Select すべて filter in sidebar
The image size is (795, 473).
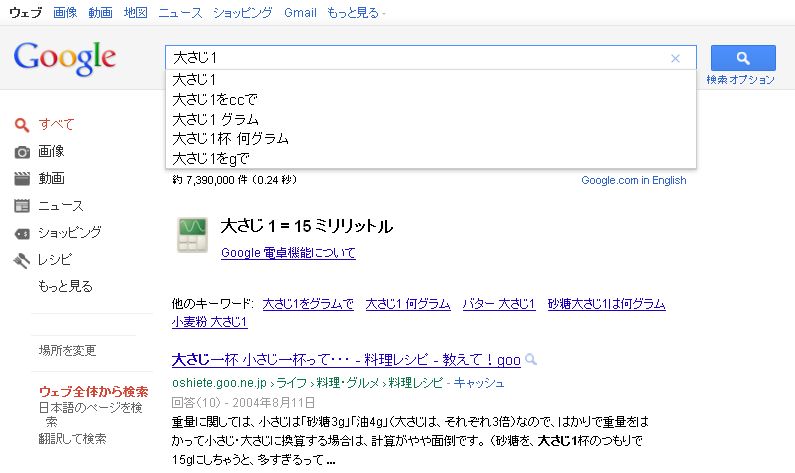point(56,124)
